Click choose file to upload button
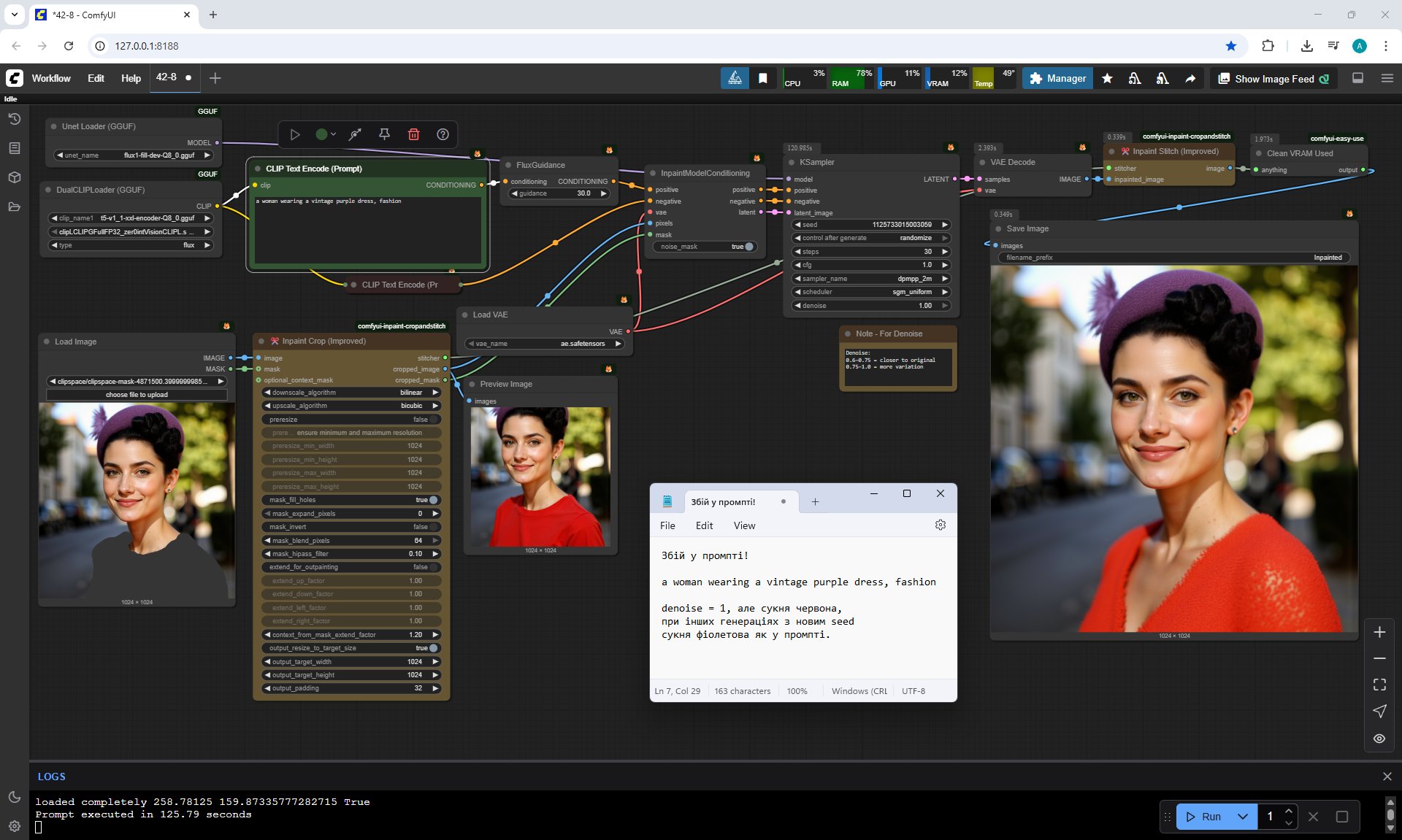The image size is (1402, 840). (137, 395)
